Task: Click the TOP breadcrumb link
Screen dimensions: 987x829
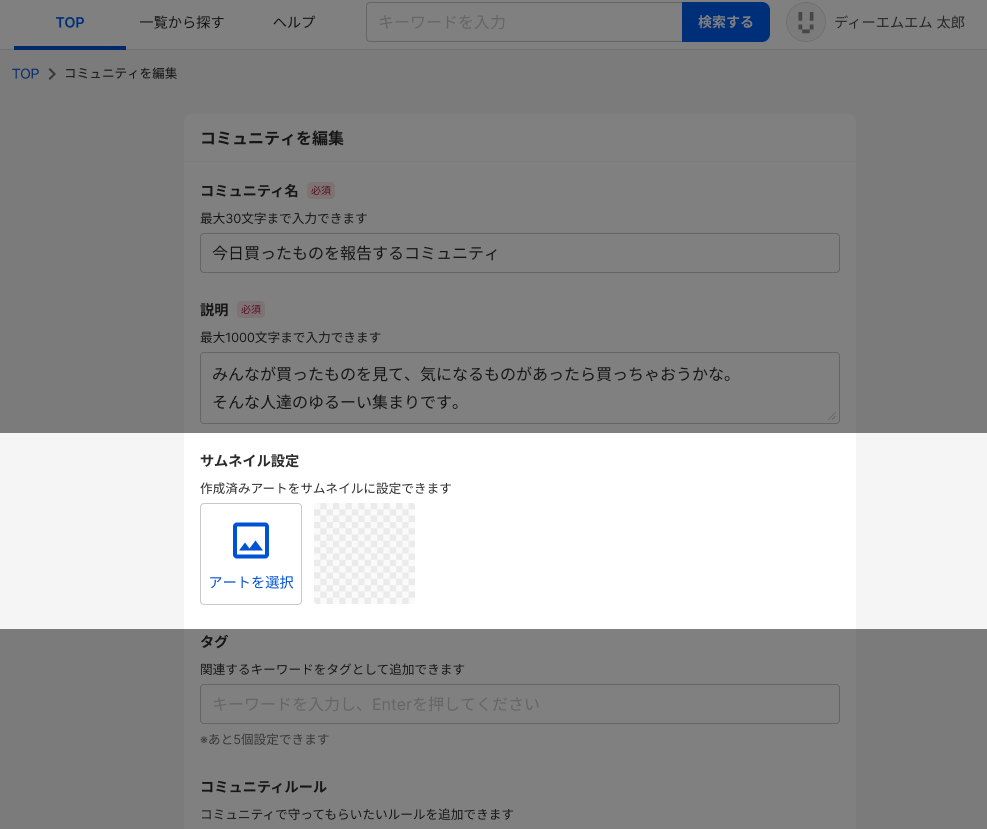Action: 25,74
